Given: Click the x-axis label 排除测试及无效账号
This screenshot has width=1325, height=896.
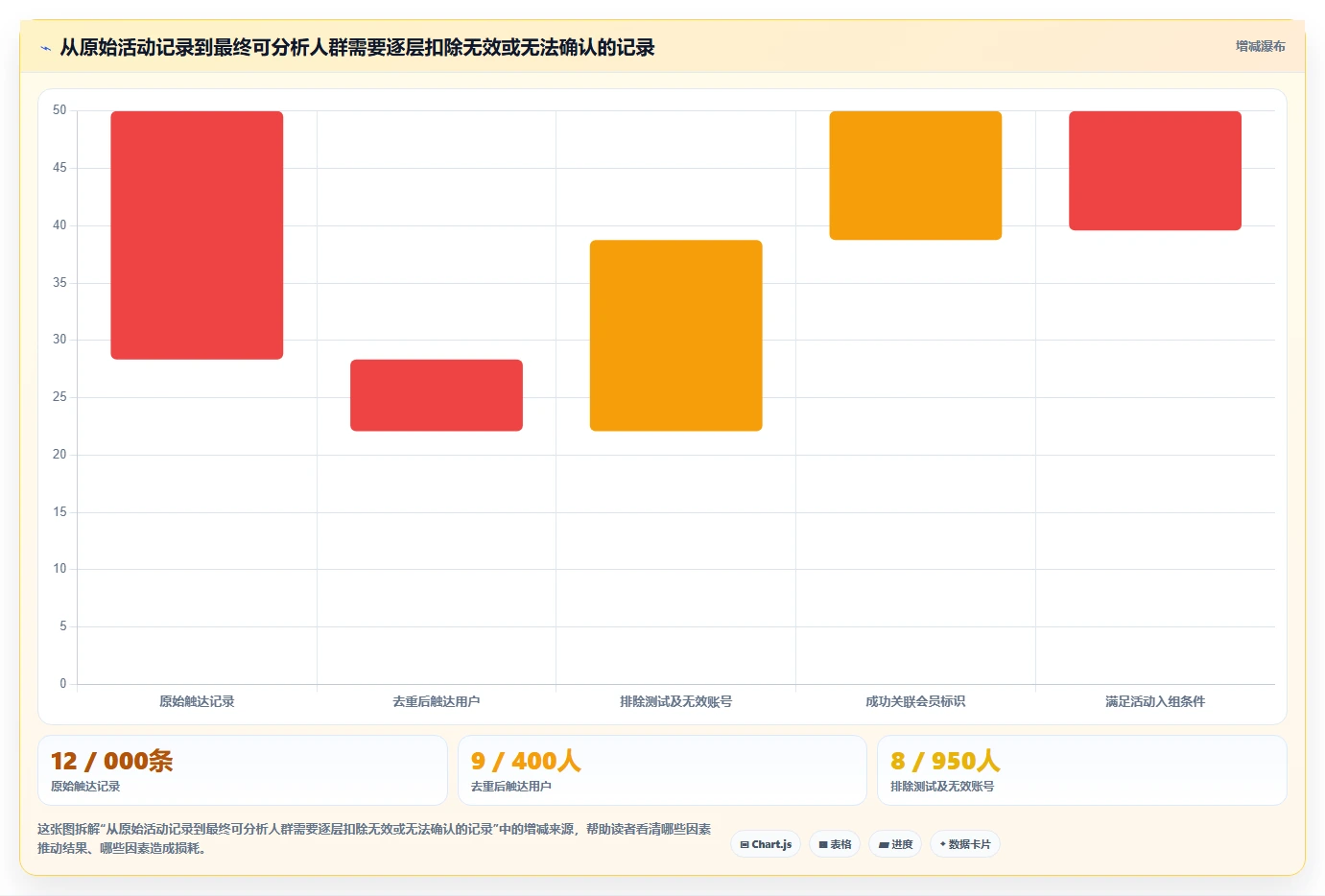Looking at the screenshot, I should coord(676,701).
